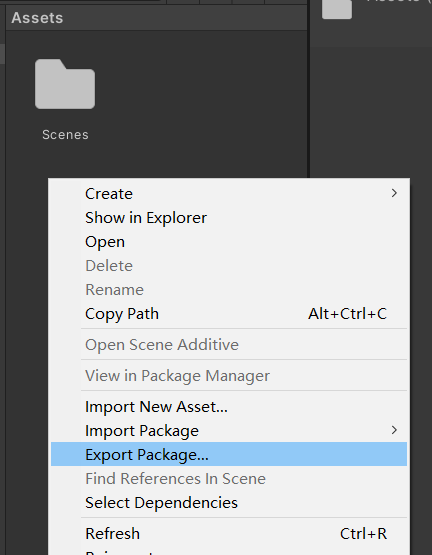Select the Scenes folder icon
432x555 pixels.
tap(65, 84)
